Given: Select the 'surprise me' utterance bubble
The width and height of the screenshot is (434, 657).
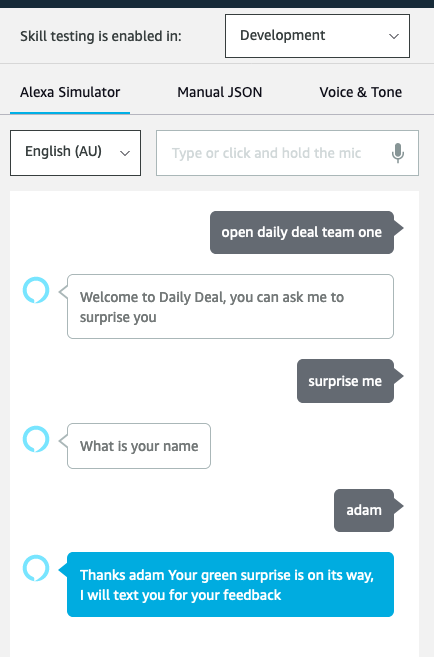Looking at the screenshot, I should [346, 381].
